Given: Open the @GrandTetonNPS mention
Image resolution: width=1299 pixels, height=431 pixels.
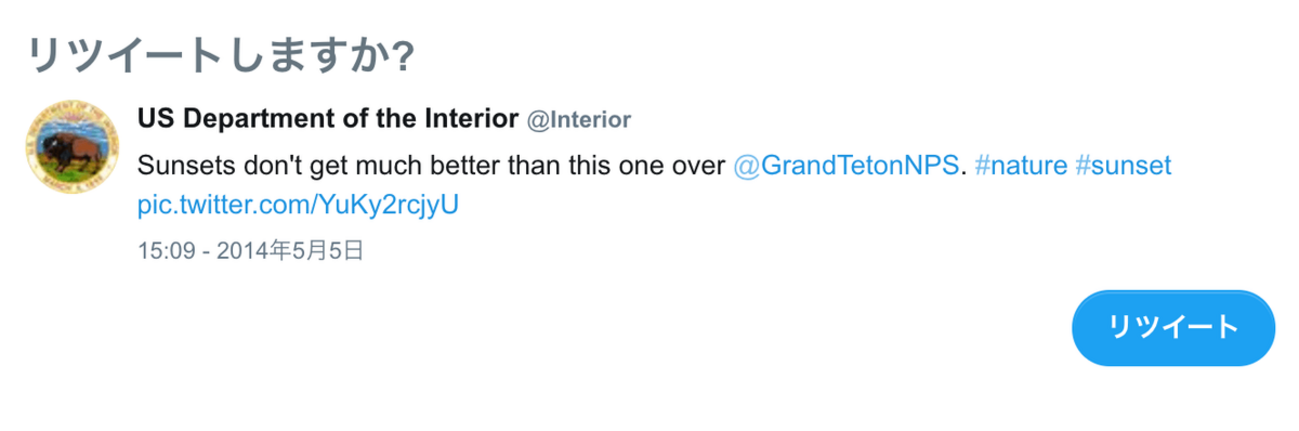Looking at the screenshot, I should 846,164.
